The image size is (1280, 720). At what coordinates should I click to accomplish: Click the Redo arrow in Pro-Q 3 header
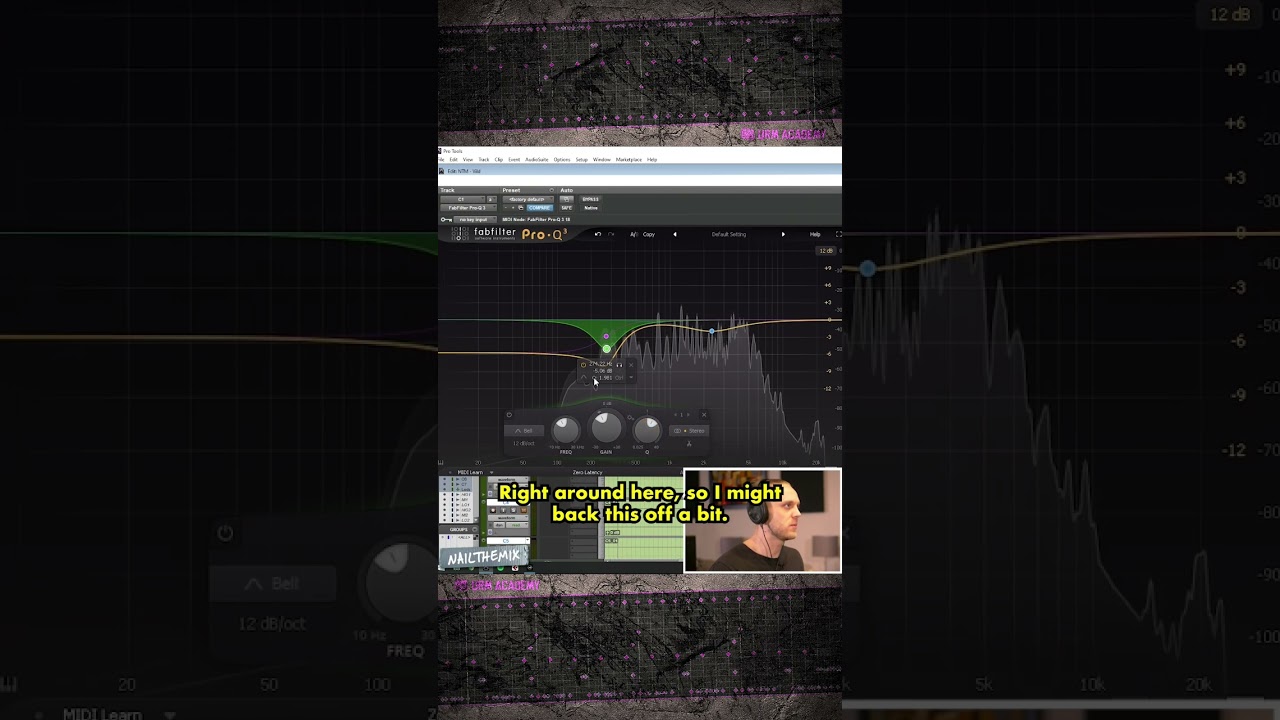[x=611, y=234]
